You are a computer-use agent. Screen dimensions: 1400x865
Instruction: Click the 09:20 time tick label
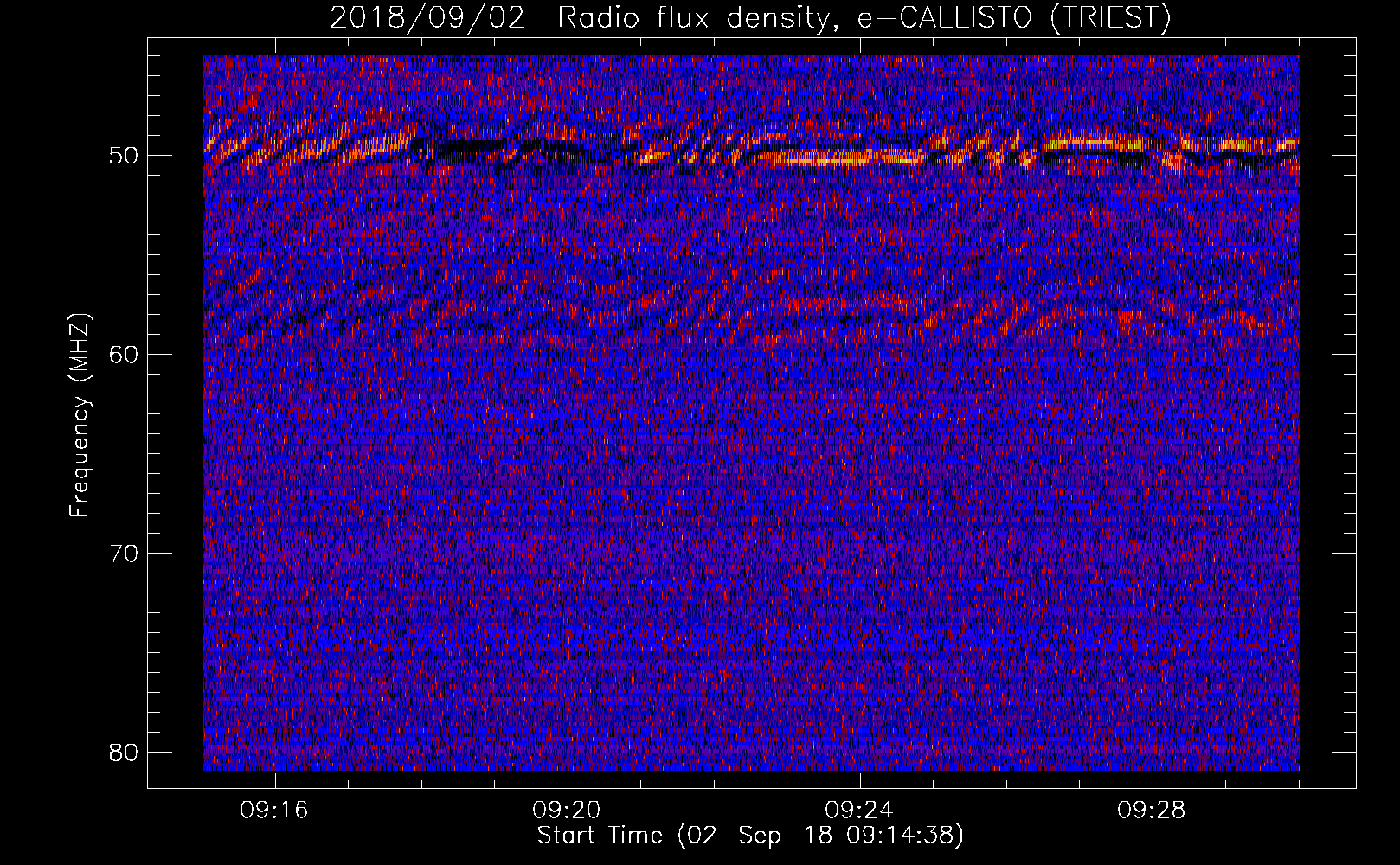coord(567,811)
